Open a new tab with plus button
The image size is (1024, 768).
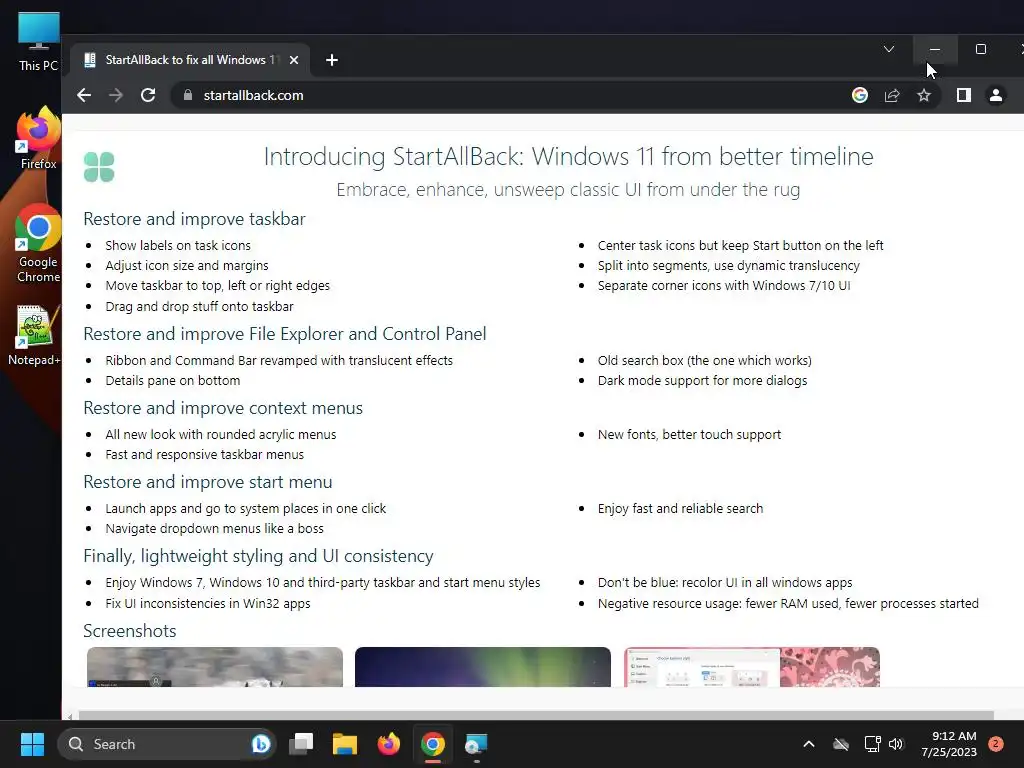(332, 60)
